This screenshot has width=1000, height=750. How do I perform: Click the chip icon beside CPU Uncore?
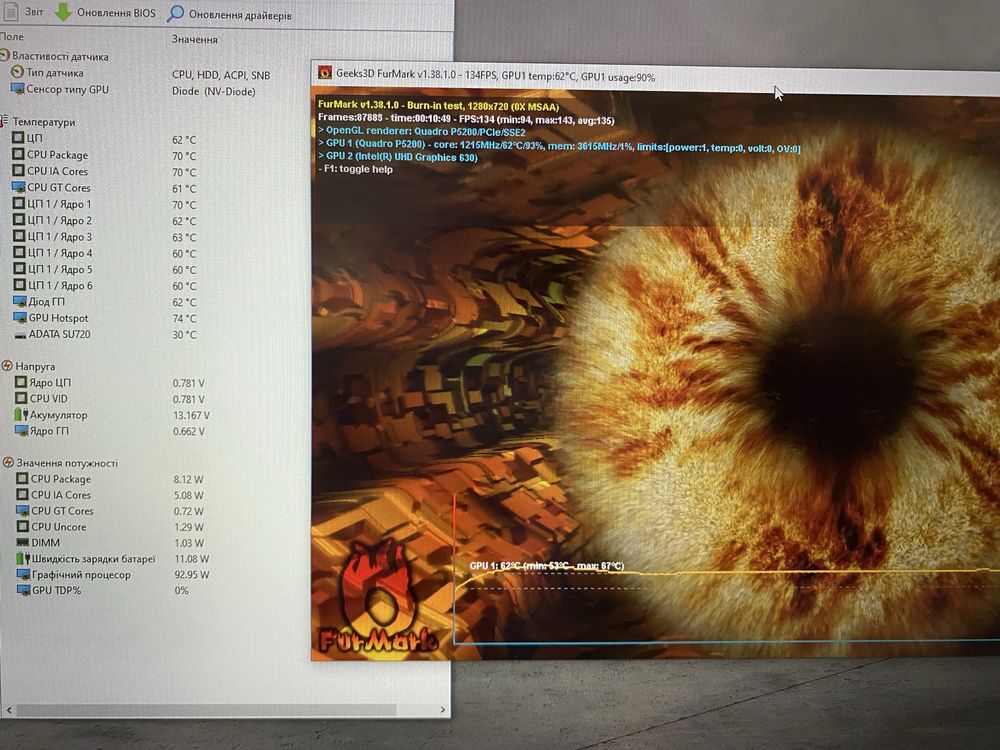22,527
